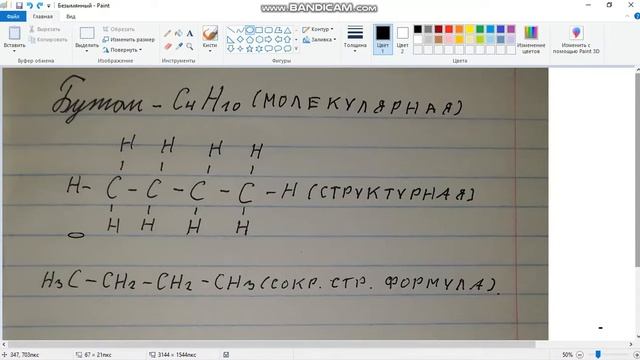The width and height of the screenshot is (640, 360).
Task: Expand the Кисти brushes dropdown arrow
Action: point(210,51)
